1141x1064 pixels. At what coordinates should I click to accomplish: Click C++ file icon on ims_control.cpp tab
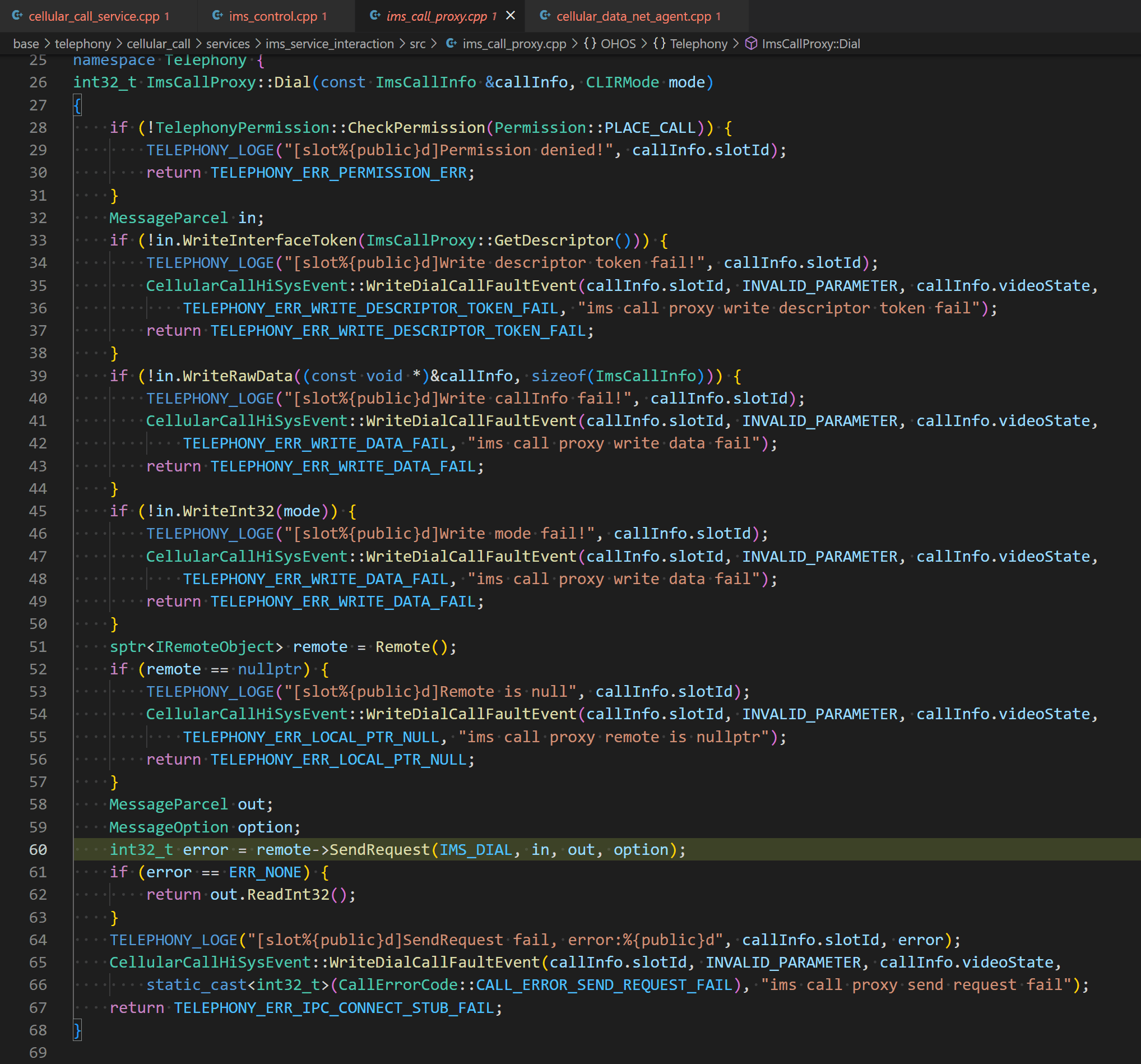click(x=217, y=16)
